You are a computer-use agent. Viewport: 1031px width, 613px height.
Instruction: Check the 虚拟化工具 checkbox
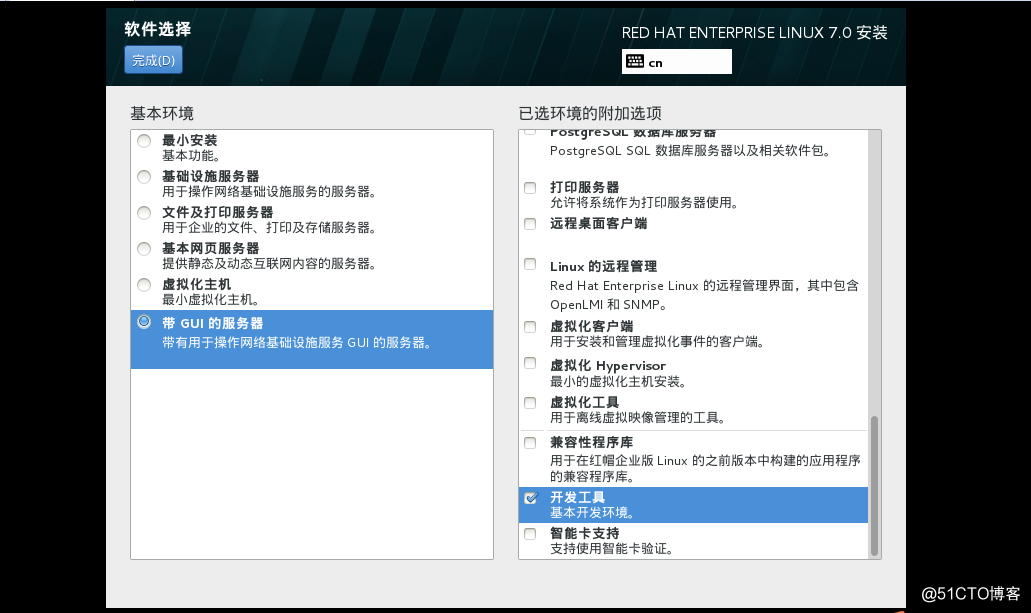[x=530, y=403]
